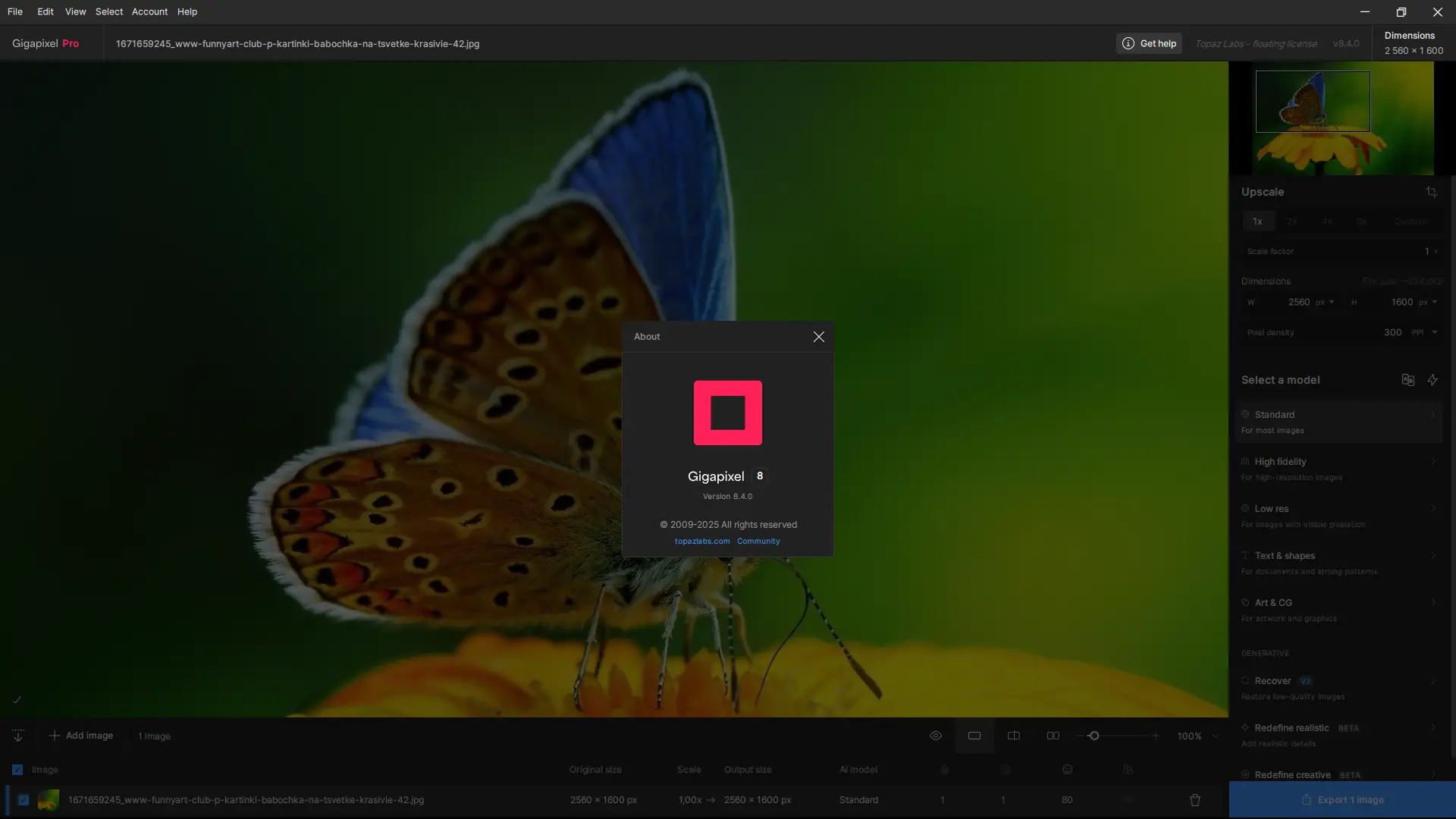Uncheck the butterfly image row checkbox
The height and width of the screenshot is (819, 1456).
point(24,800)
